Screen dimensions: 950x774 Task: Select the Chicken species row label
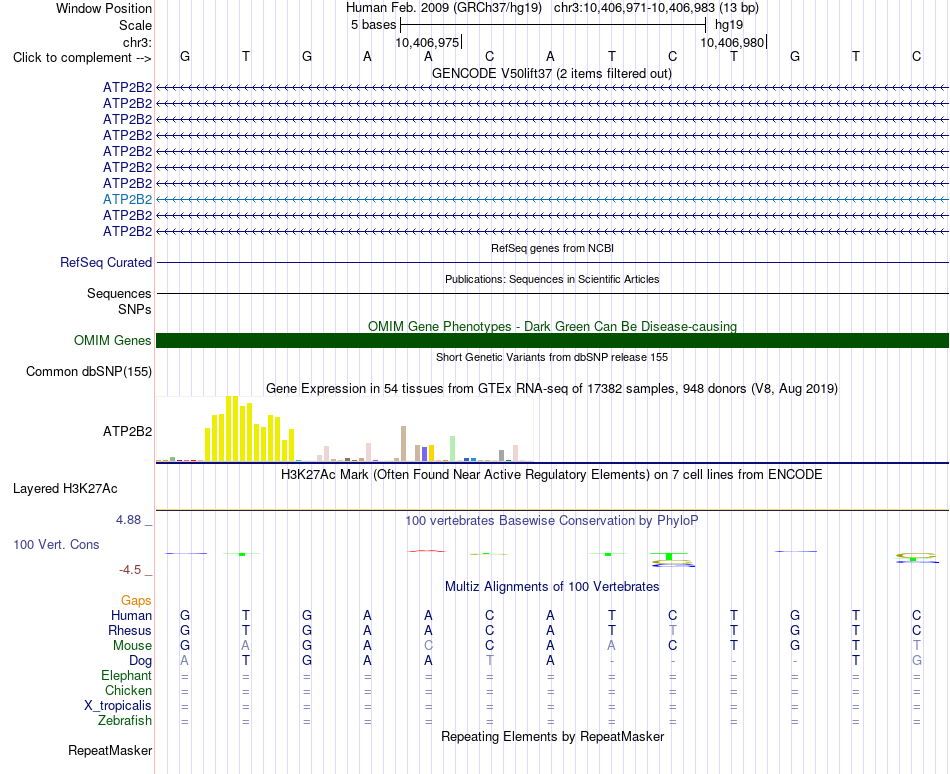[128, 690]
